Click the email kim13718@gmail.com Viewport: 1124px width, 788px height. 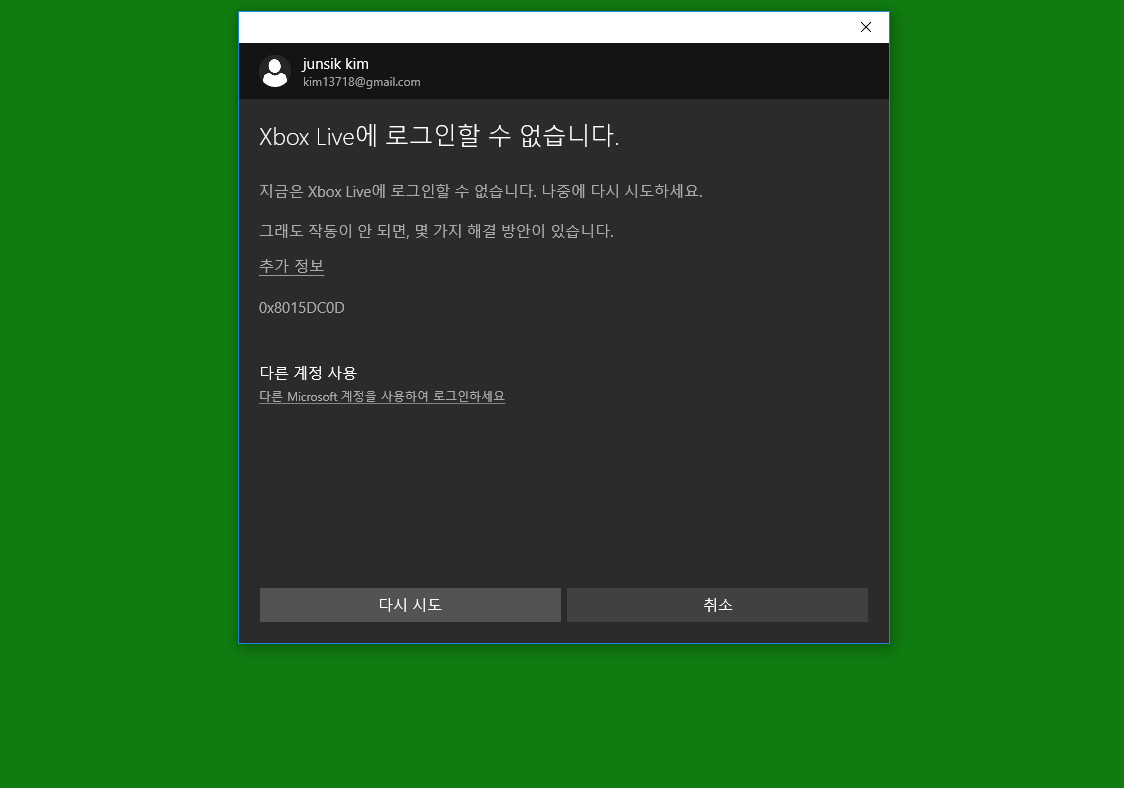click(x=361, y=82)
